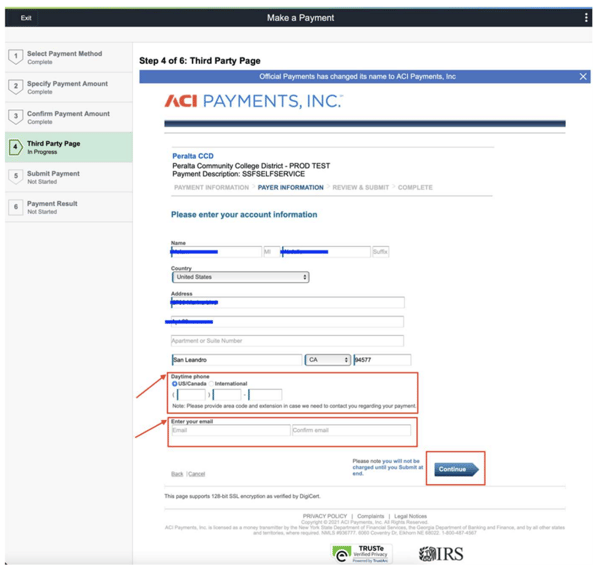Go to Select Payment Method step
600x567 pixels.
click(x=69, y=57)
